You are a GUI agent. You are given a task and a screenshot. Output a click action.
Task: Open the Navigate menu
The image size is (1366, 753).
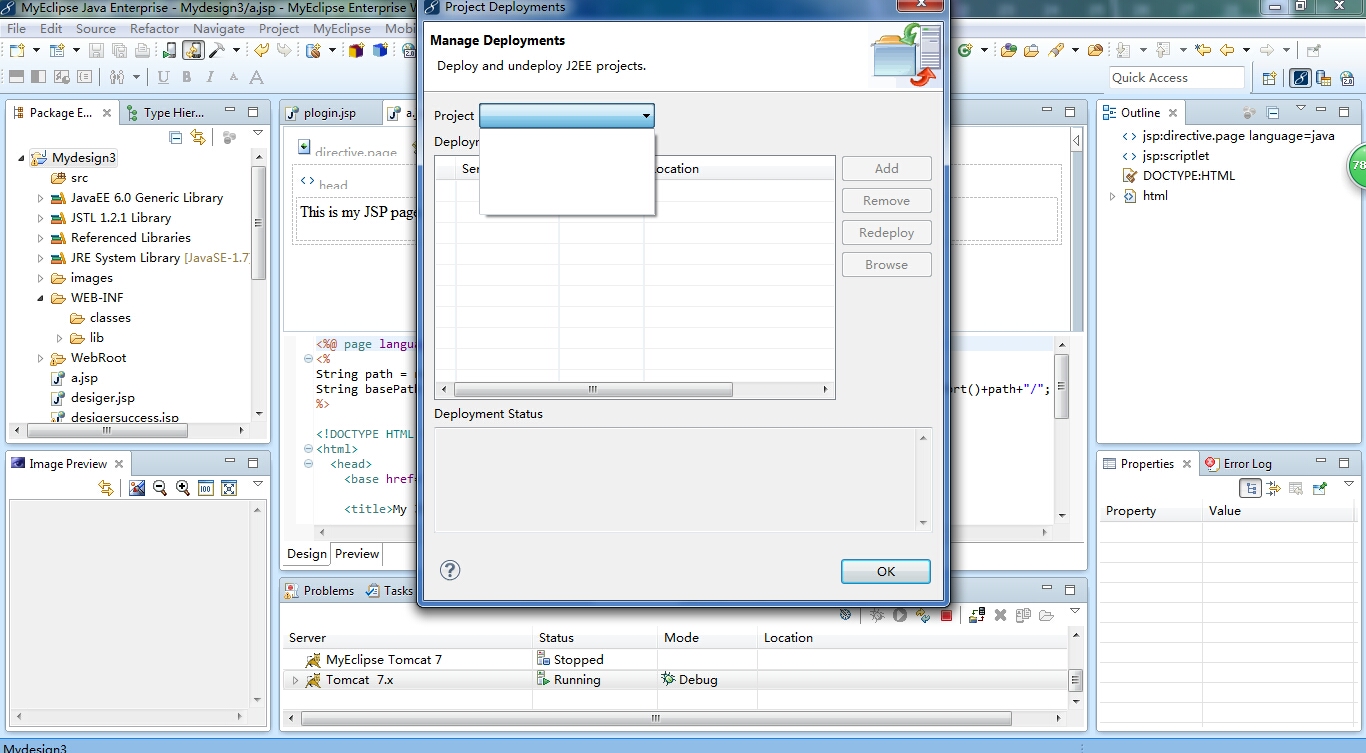[219, 28]
